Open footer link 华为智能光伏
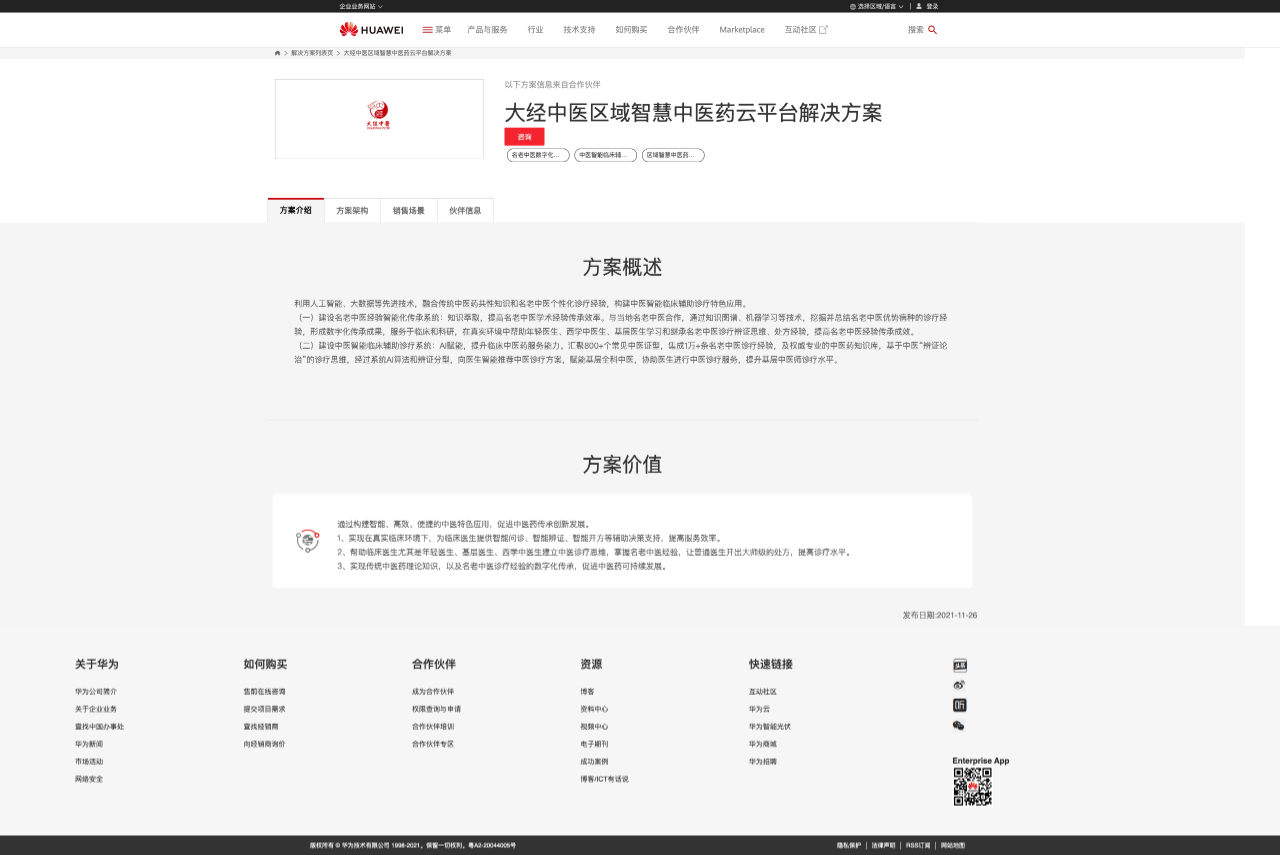The image size is (1280, 855). click(x=770, y=727)
